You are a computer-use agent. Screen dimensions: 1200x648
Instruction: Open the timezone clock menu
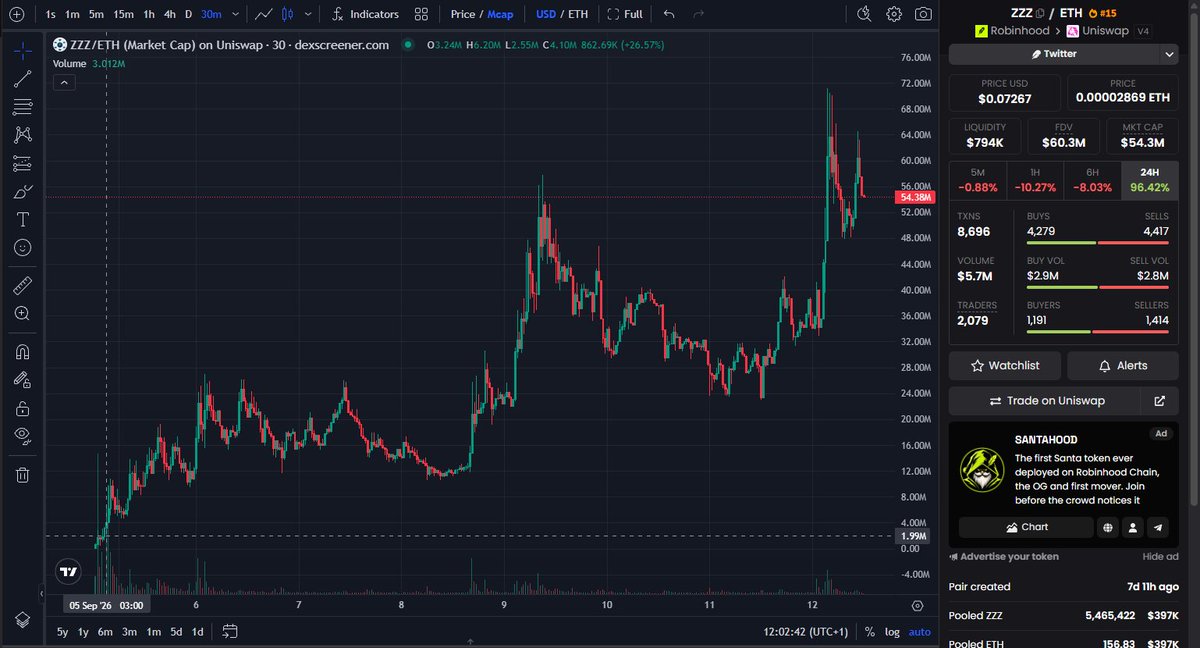[x=804, y=632]
